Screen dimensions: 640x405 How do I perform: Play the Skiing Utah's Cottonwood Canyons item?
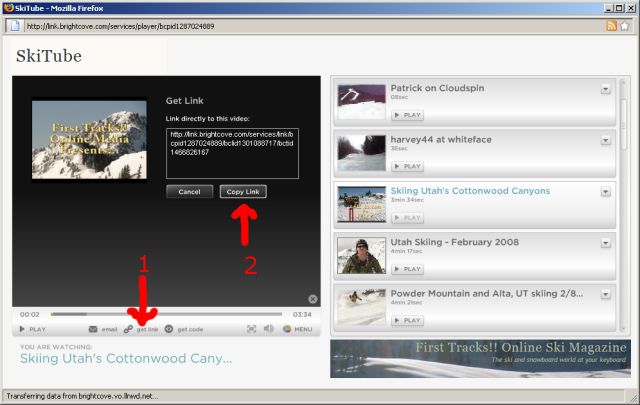407,218
